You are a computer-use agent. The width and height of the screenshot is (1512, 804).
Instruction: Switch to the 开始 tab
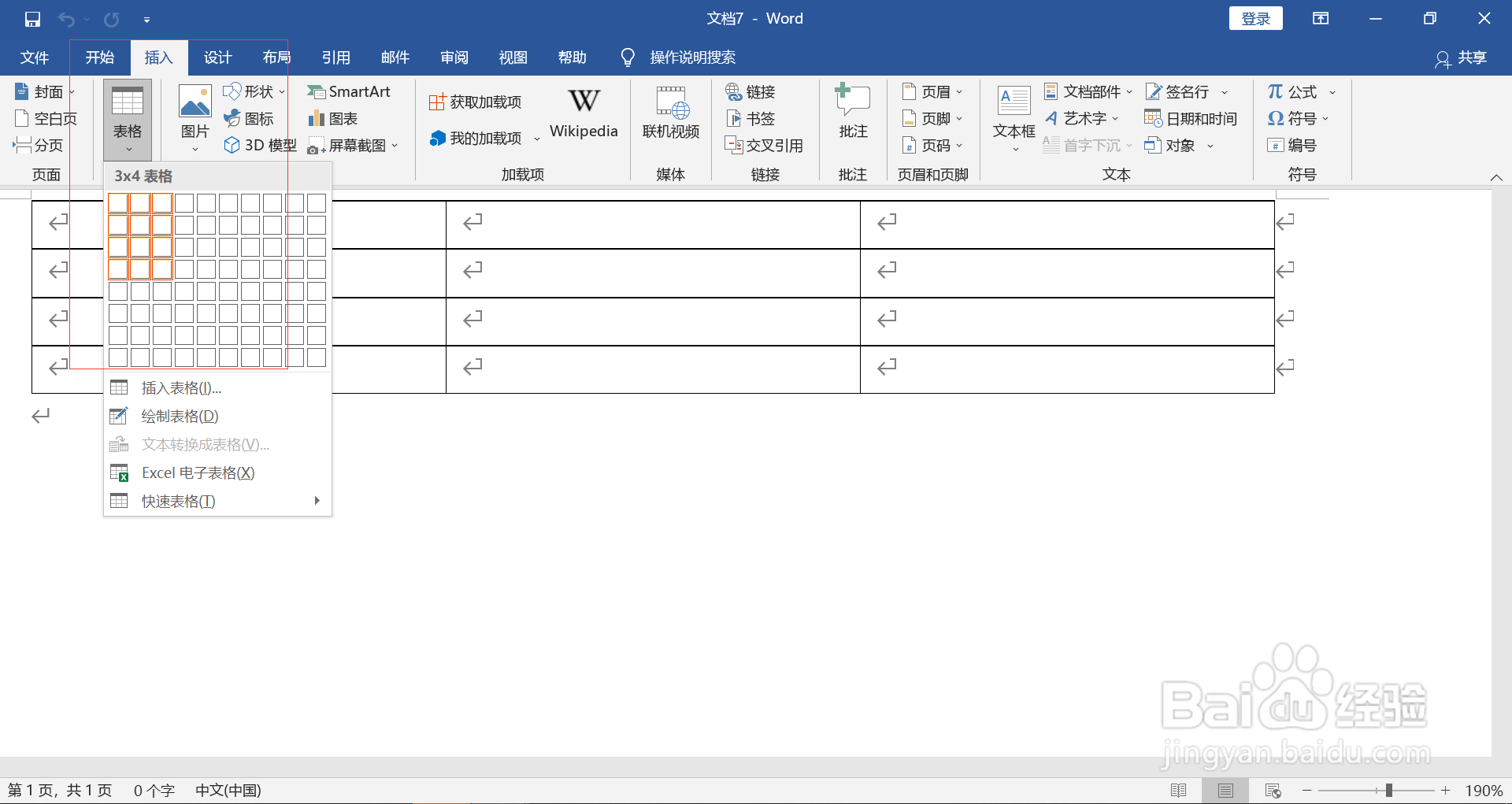click(x=100, y=57)
